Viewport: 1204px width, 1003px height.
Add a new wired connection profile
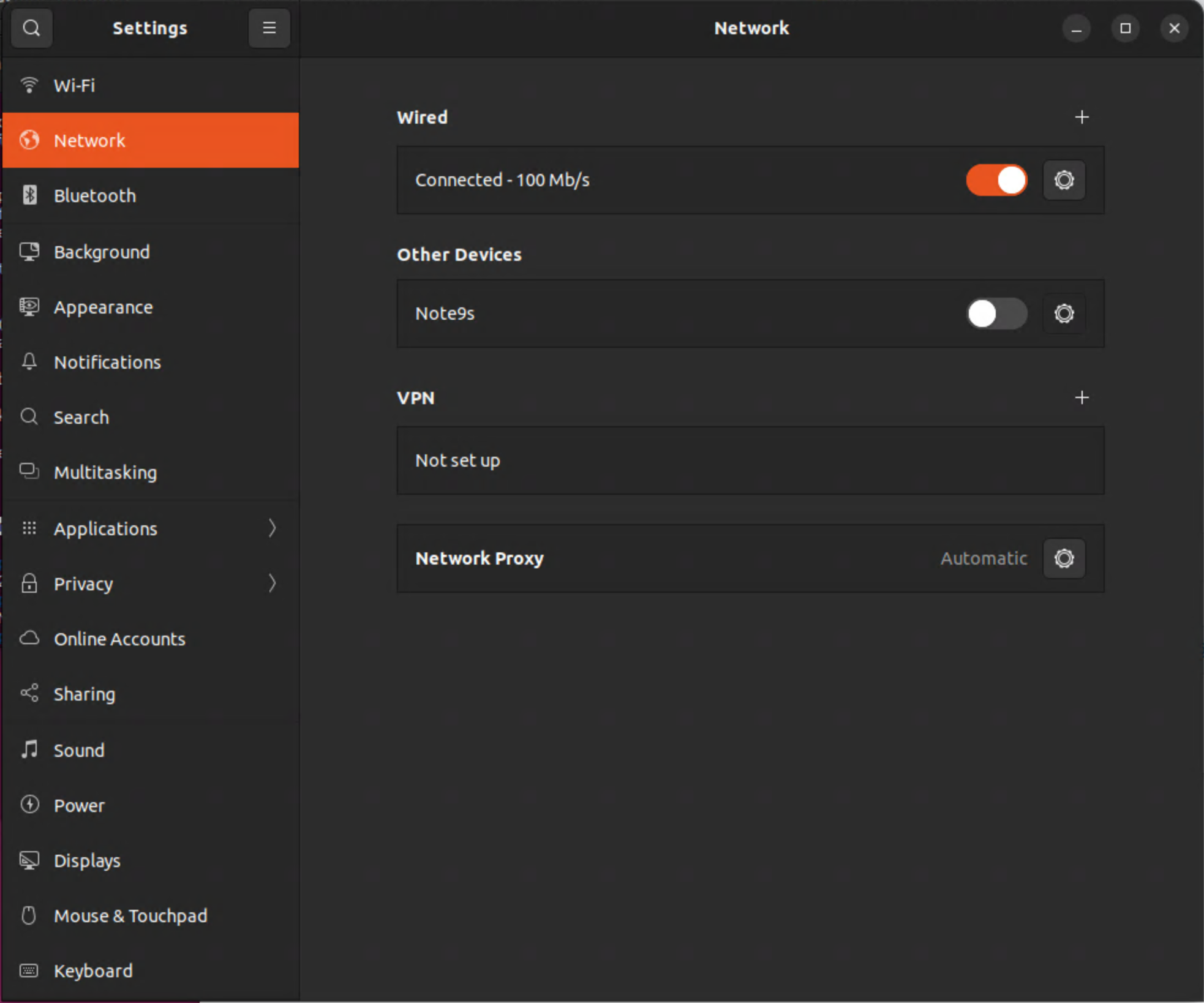click(1082, 117)
